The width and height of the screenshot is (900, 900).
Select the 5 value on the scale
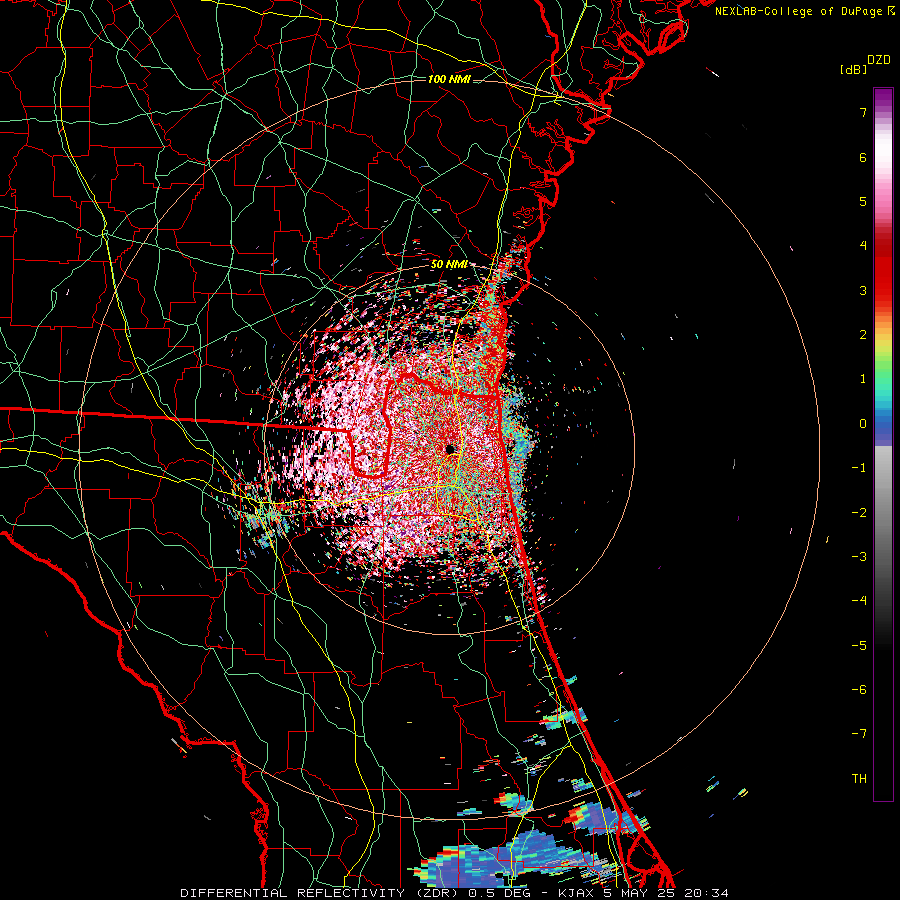[863, 201]
